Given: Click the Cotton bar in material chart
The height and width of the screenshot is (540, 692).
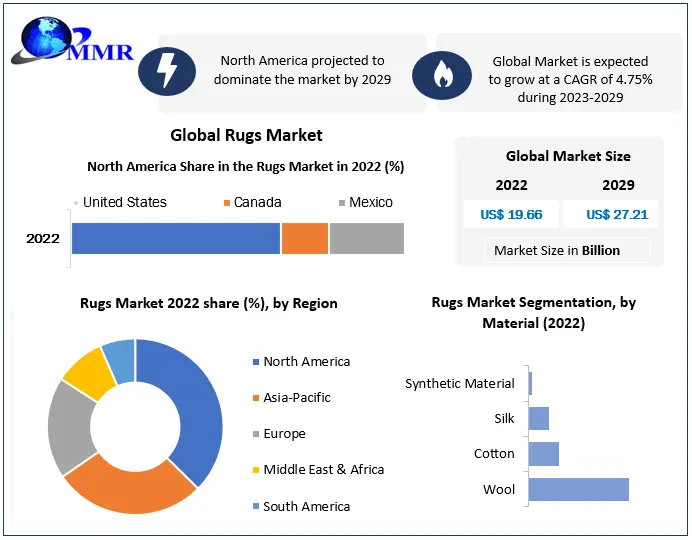Looking at the screenshot, I should click(543, 454).
